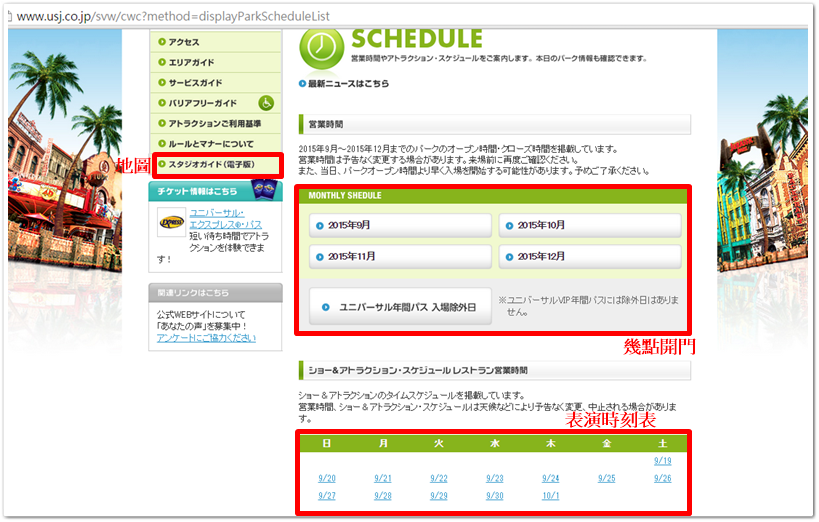Click the 土 column header
Viewport: 819px width, 522px height.
pyautogui.click(x=662, y=443)
